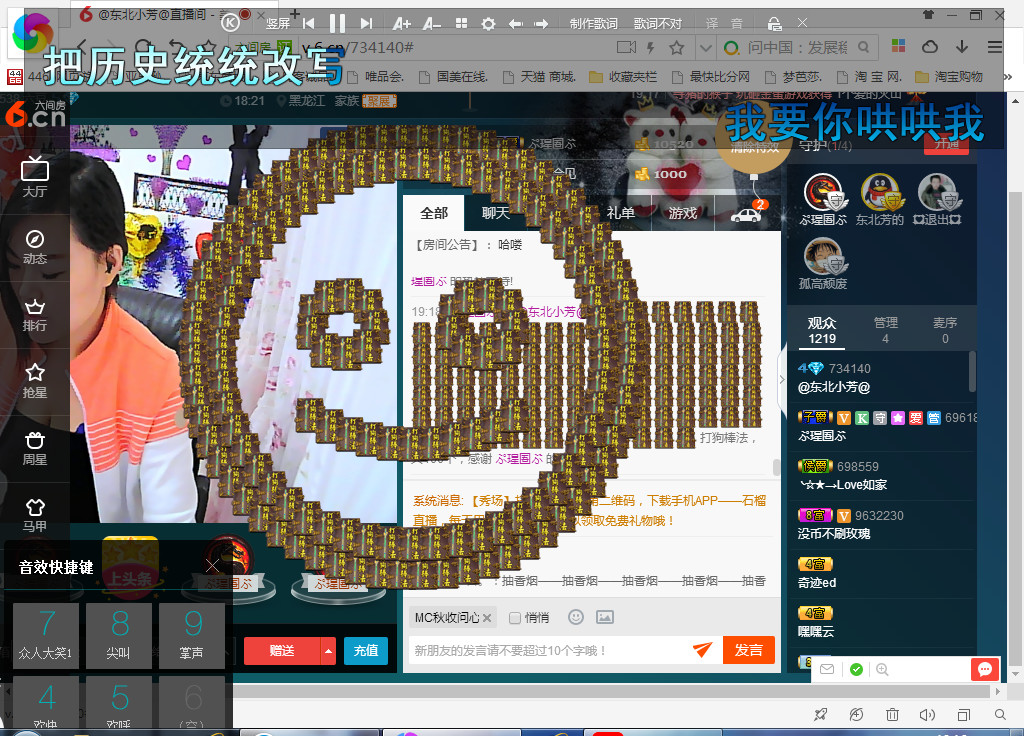Close the 音效快捷键 panel
Viewport: 1024px width, 736px height.
click(212, 566)
